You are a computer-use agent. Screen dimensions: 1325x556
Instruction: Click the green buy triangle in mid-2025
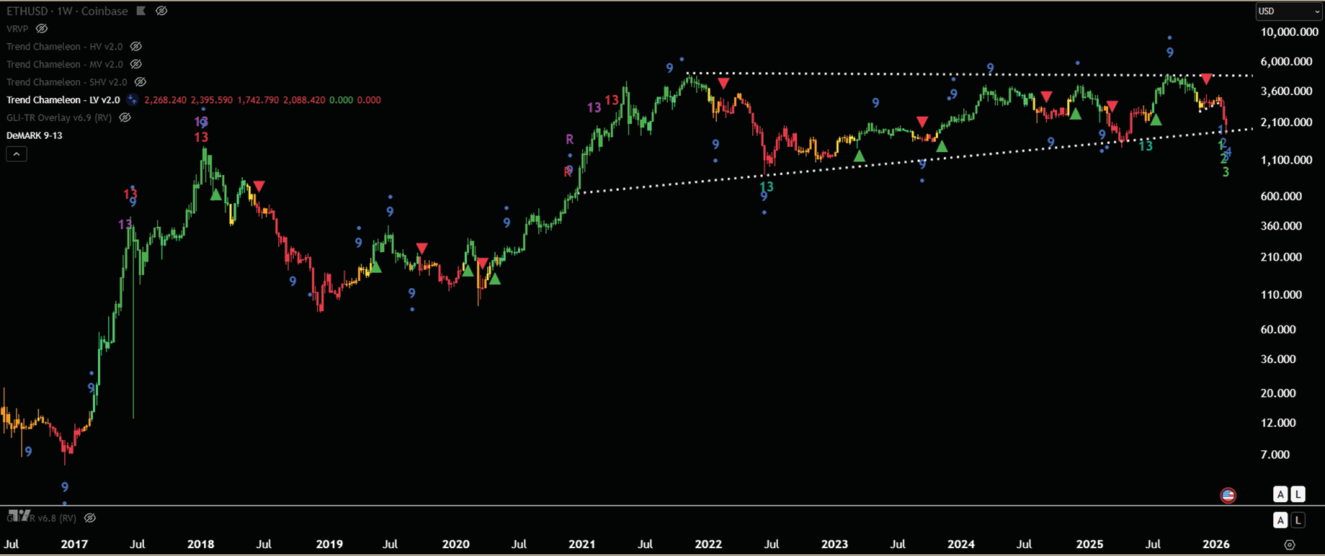click(1156, 119)
